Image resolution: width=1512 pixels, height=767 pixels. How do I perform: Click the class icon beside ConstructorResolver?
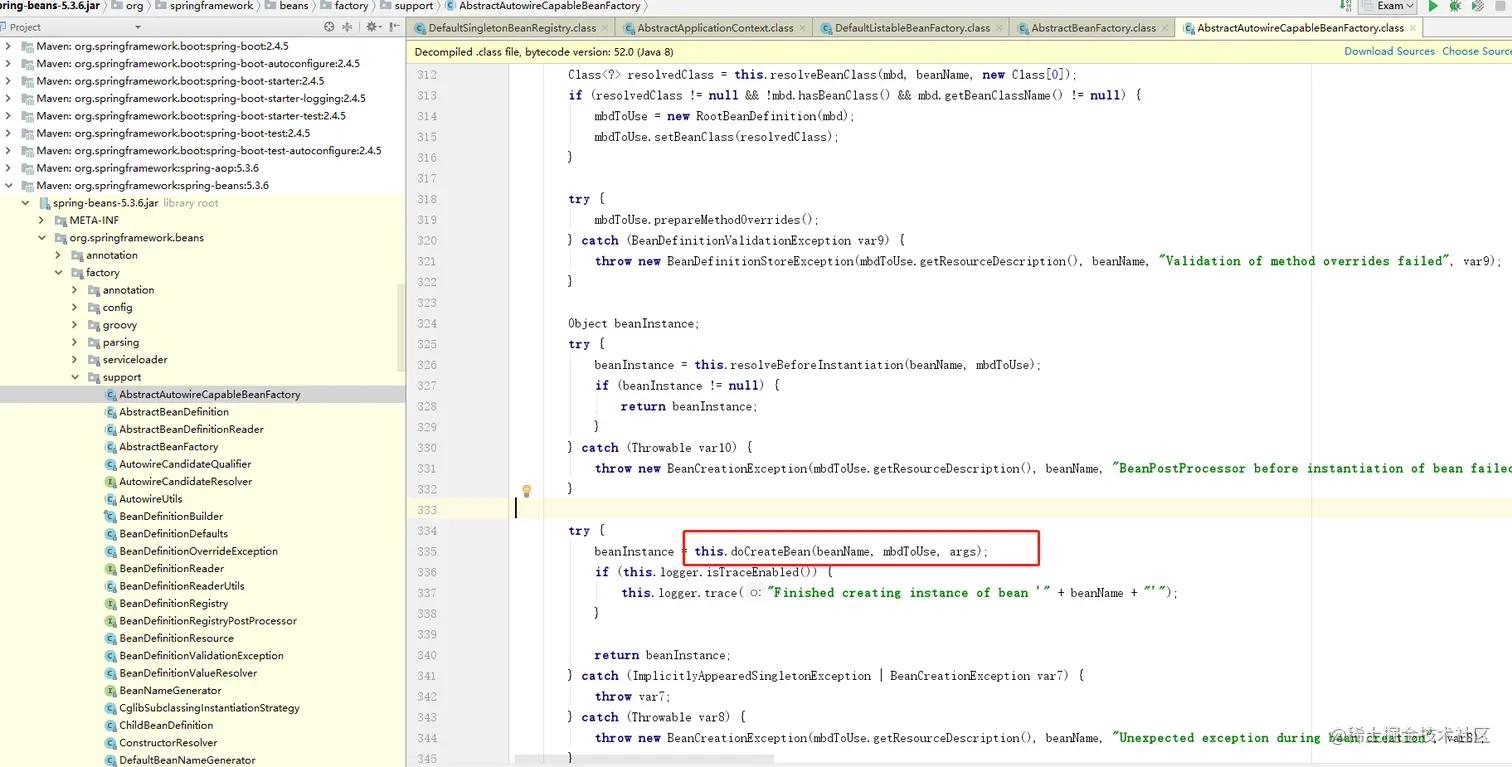tap(111, 743)
